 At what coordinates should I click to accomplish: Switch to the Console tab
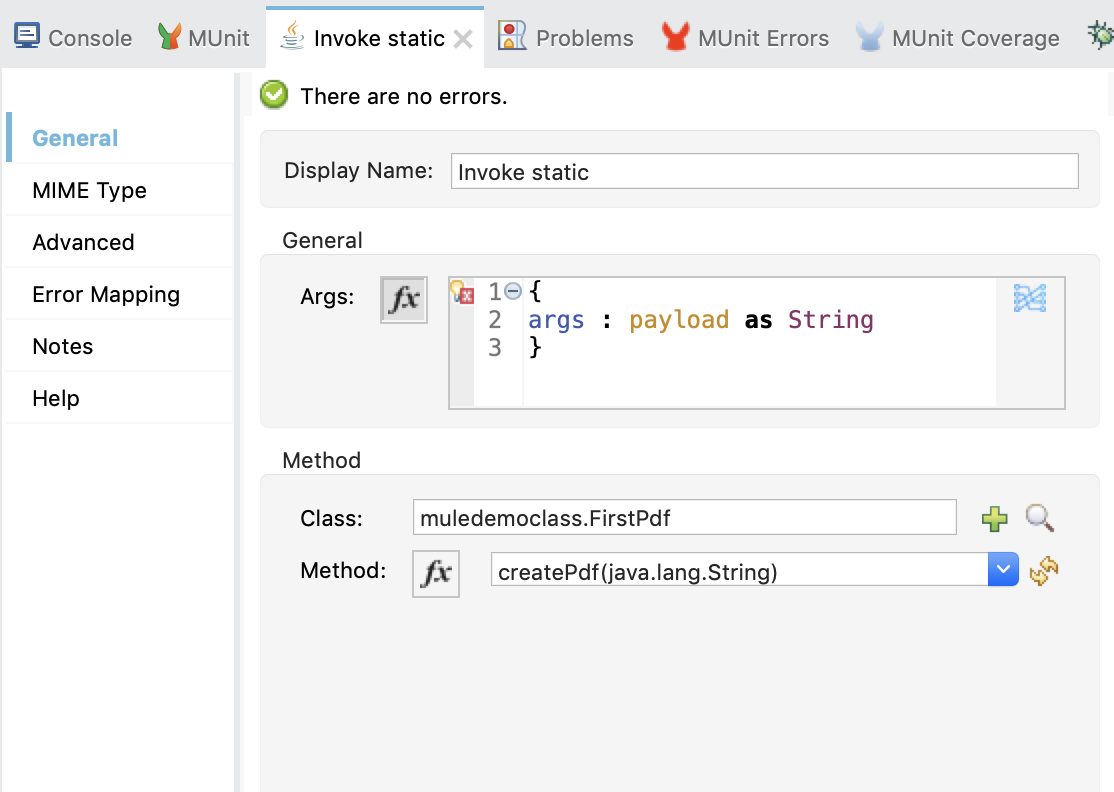74,38
